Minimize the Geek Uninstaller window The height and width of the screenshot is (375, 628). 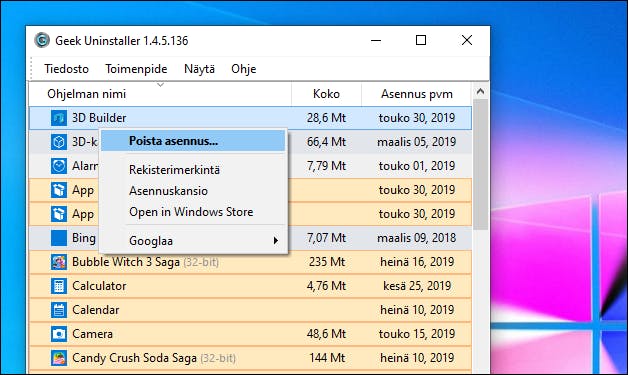pyautogui.click(x=376, y=40)
